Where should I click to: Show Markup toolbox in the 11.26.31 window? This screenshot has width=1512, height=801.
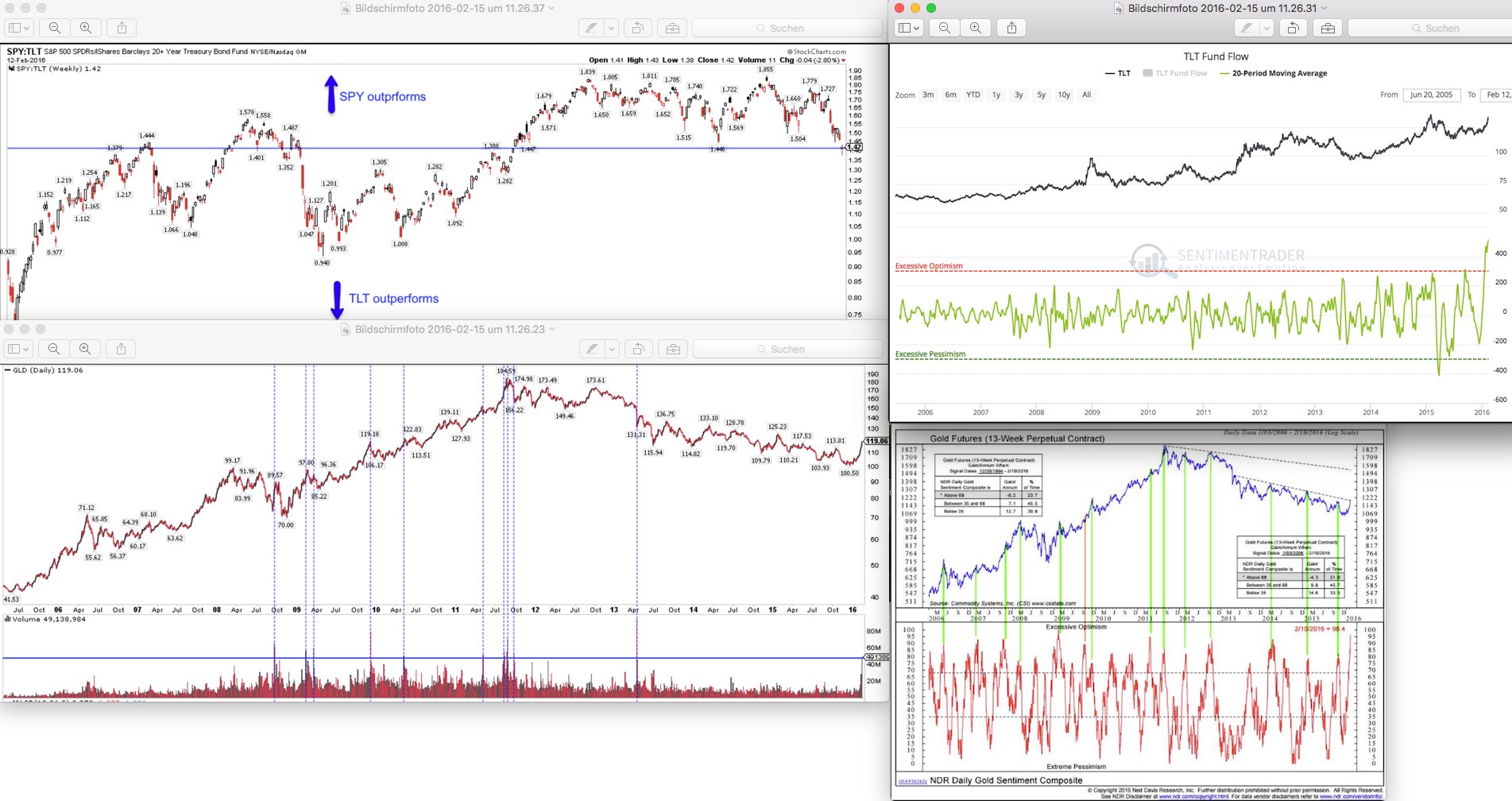tap(1328, 28)
